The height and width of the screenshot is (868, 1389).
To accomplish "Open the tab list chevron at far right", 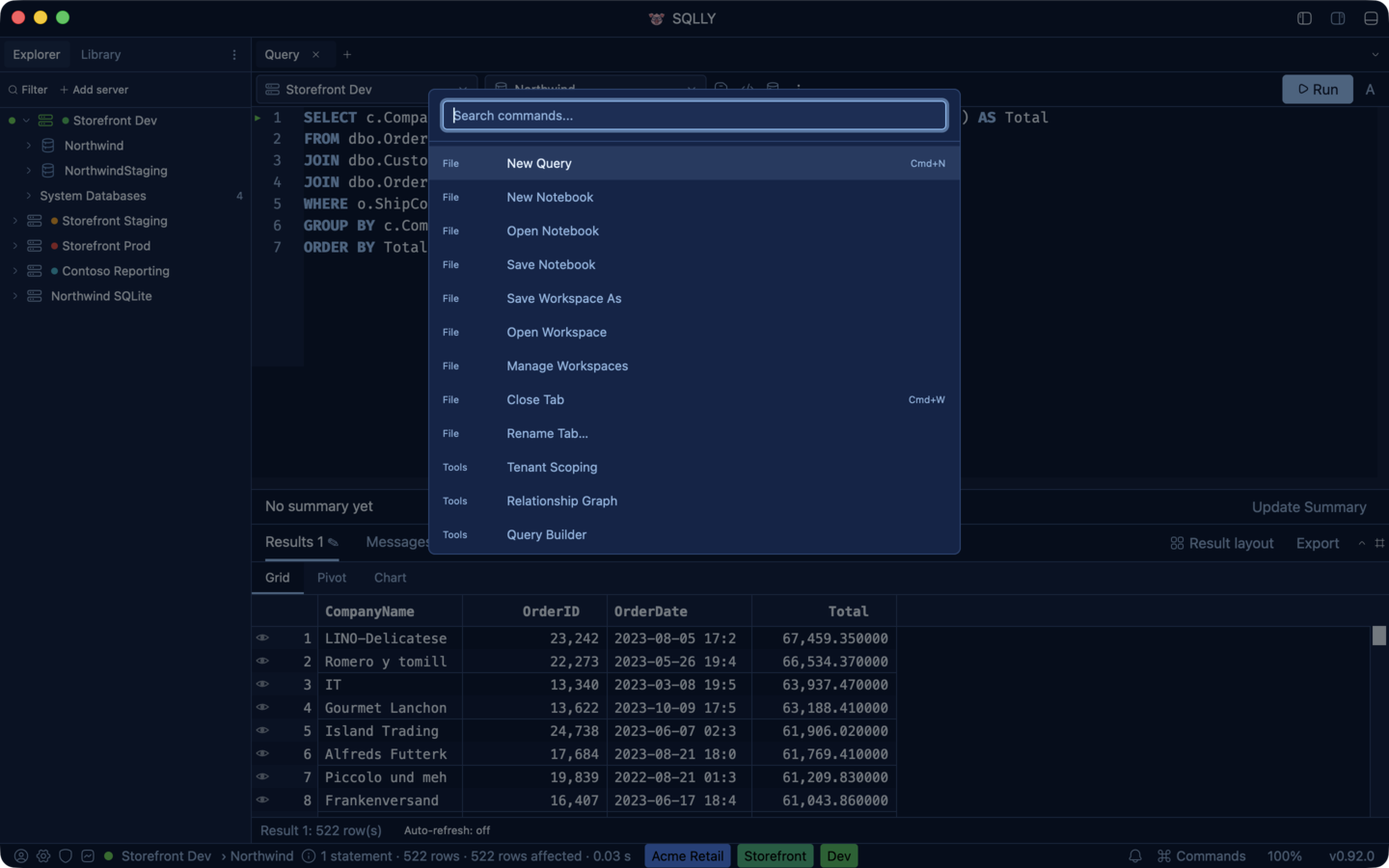I will [1375, 55].
